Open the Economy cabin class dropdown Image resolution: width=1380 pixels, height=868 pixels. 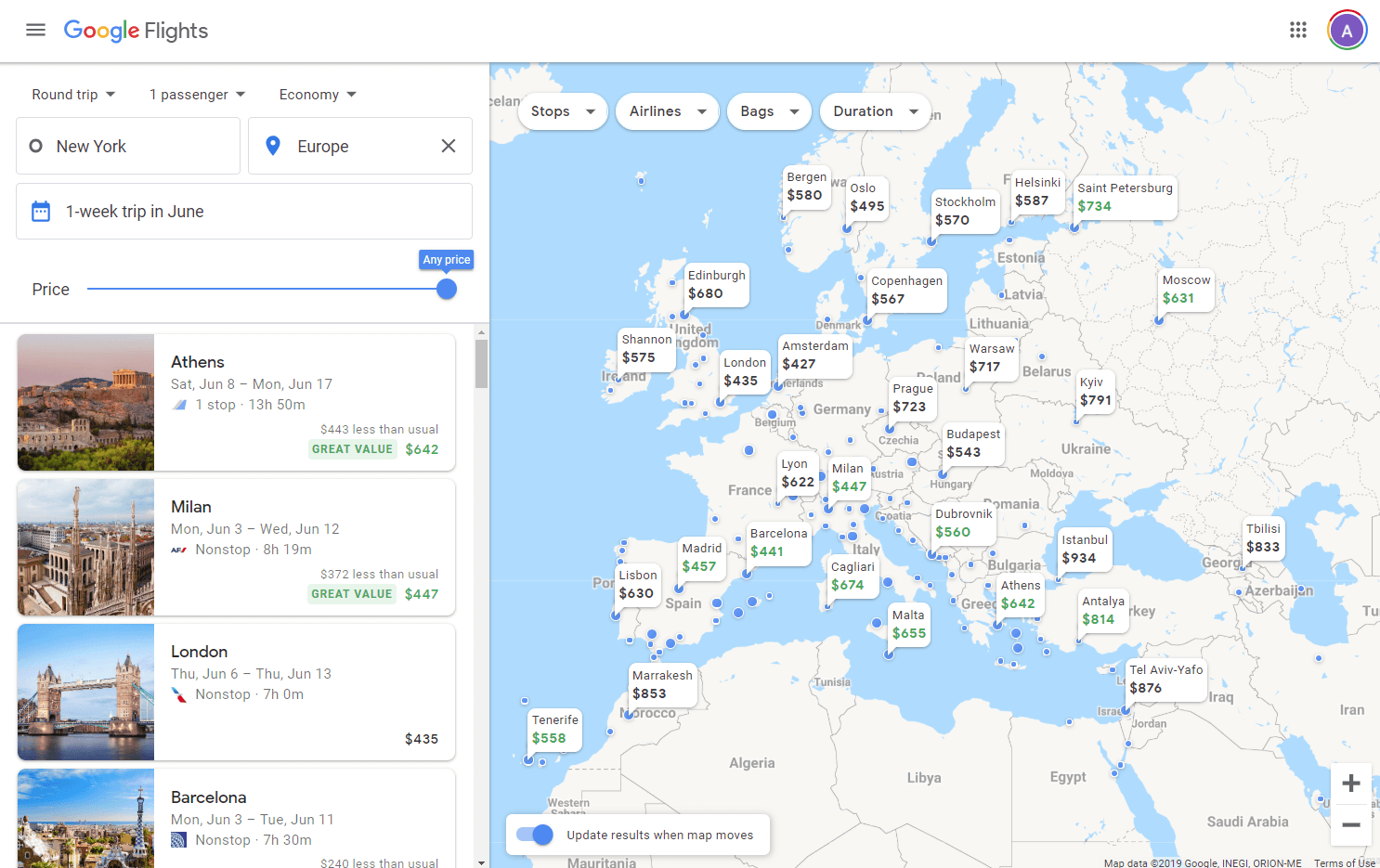tap(317, 94)
